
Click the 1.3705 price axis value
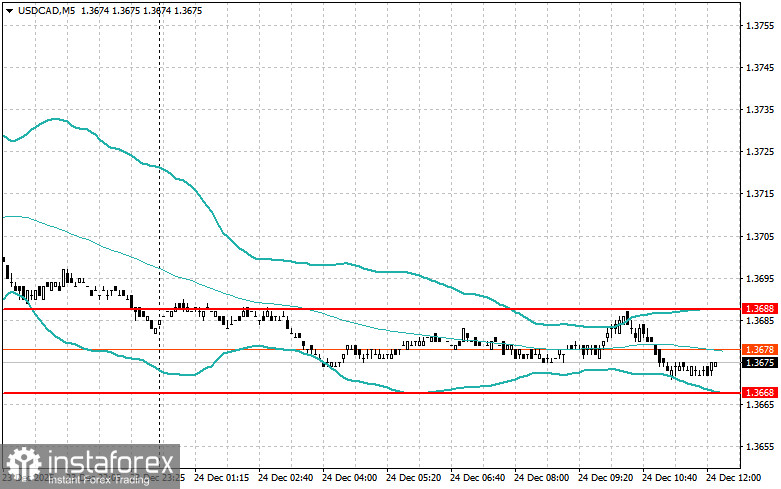coord(761,236)
